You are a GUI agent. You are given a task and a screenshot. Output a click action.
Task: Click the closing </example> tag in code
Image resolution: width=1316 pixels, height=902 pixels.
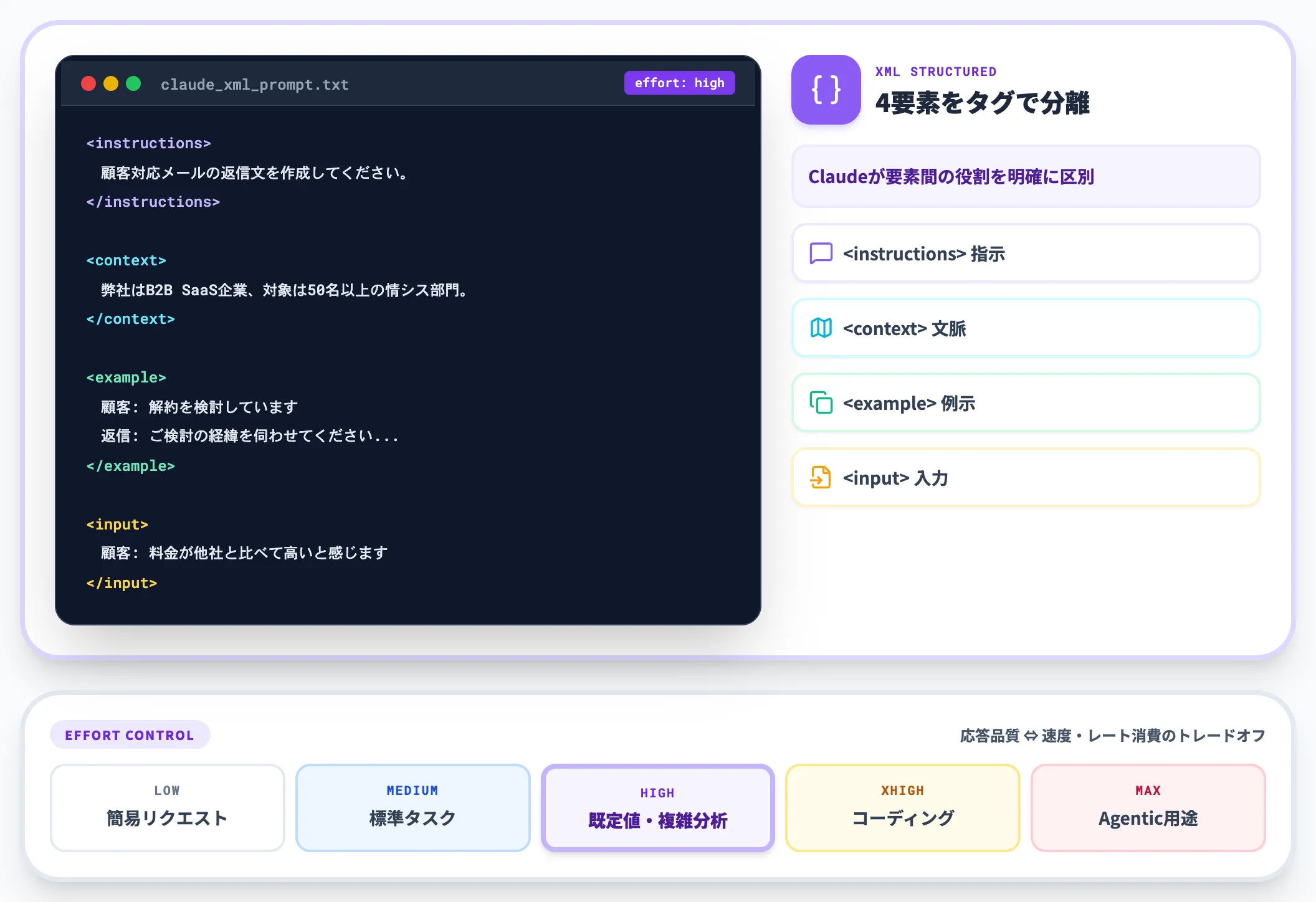tap(130, 466)
